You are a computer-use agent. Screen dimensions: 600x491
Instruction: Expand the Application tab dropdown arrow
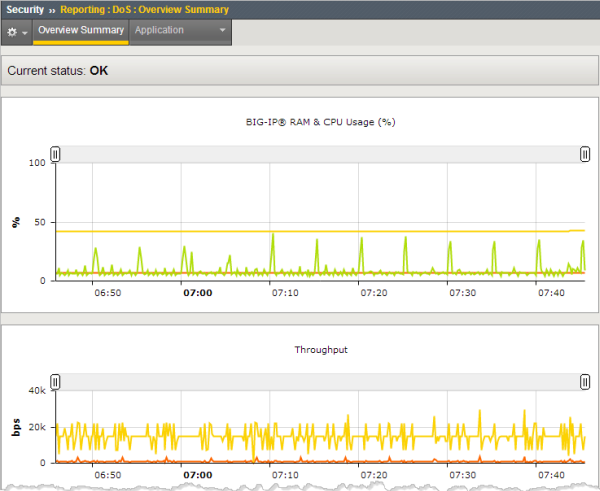[x=220, y=31]
